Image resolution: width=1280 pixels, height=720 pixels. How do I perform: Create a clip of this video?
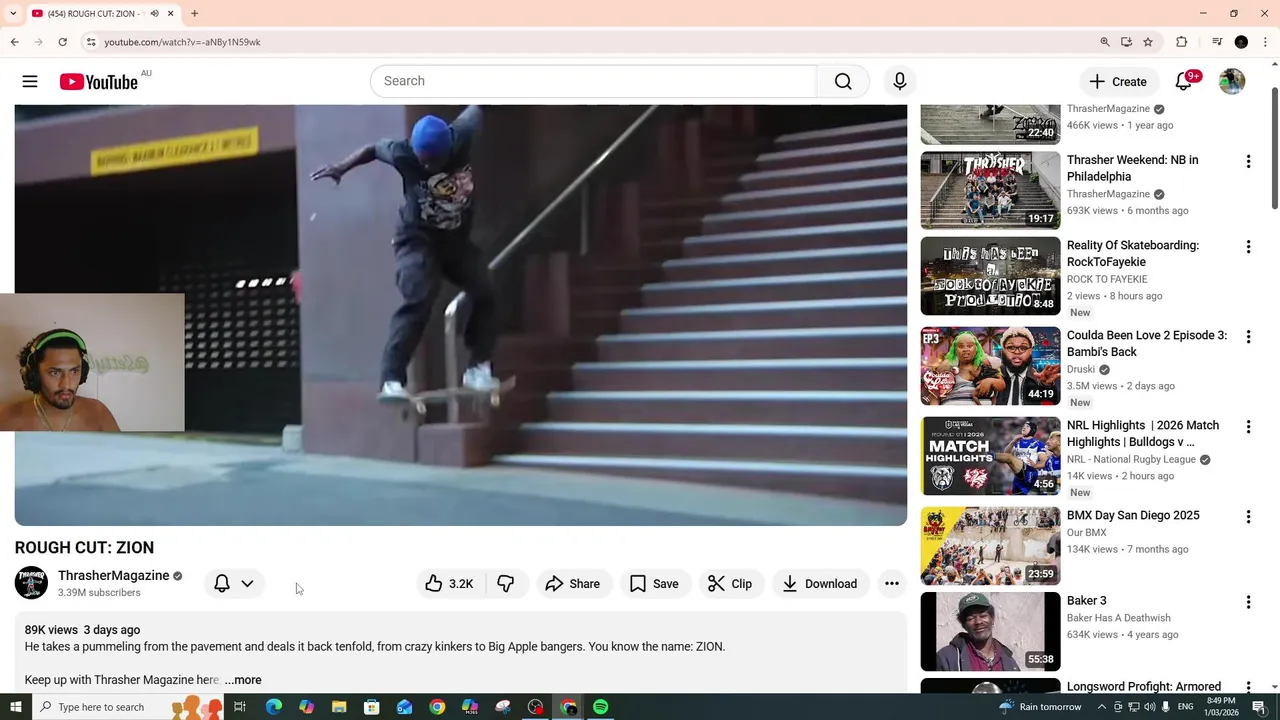[x=730, y=584]
